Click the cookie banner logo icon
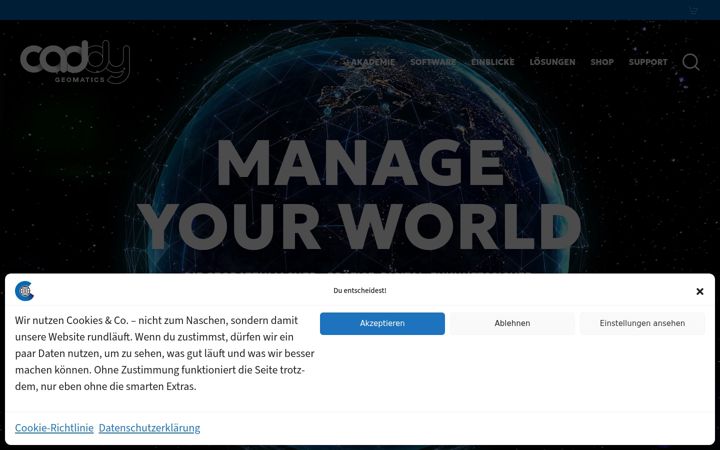The image size is (720, 450). pos(24,291)
